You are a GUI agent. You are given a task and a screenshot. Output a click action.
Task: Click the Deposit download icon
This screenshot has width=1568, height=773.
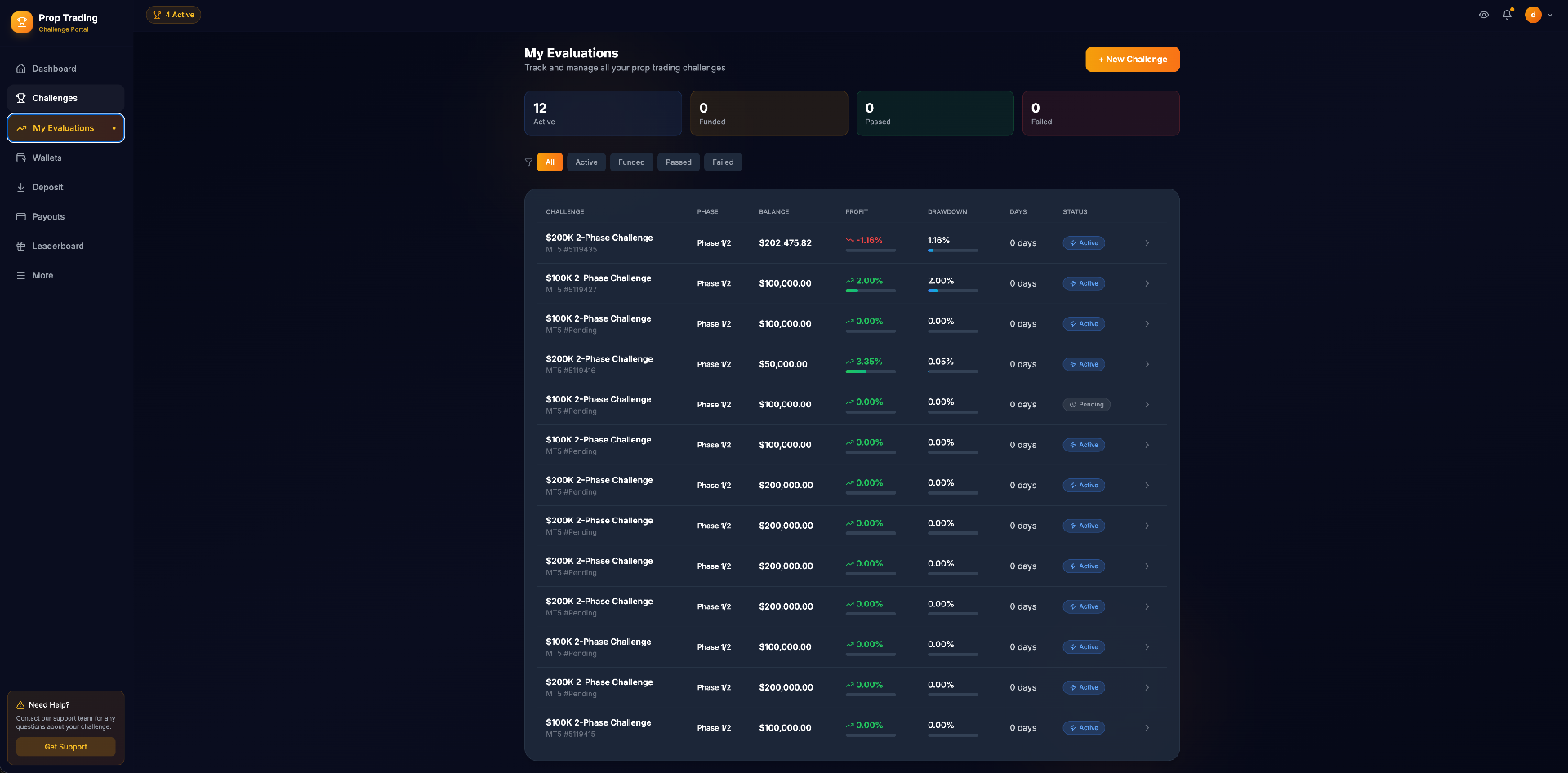click(21, 187)
